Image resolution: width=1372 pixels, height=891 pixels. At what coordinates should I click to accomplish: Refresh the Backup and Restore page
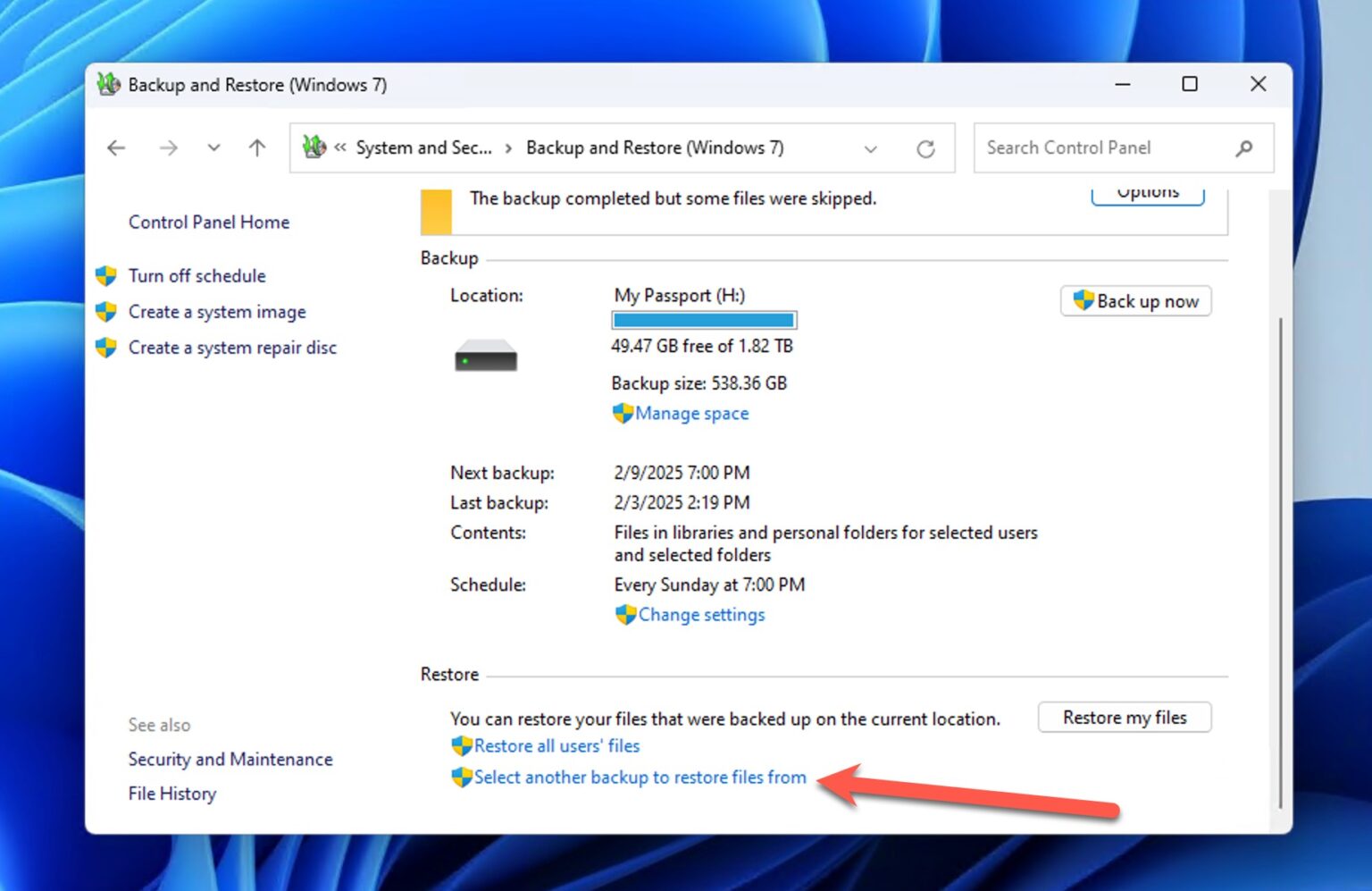point(925,148)
